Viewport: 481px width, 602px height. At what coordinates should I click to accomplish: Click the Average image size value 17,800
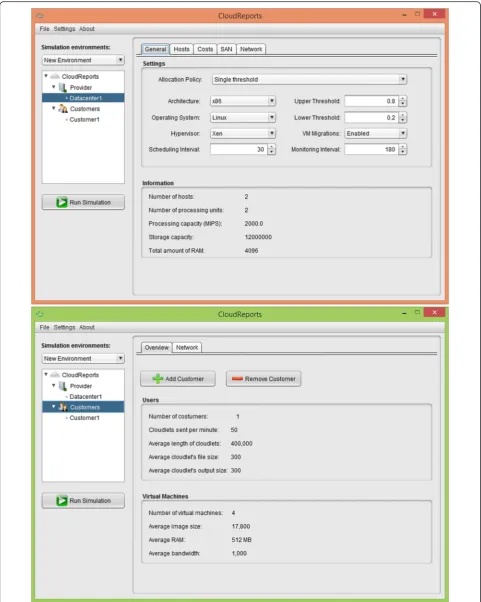(241, 526)
